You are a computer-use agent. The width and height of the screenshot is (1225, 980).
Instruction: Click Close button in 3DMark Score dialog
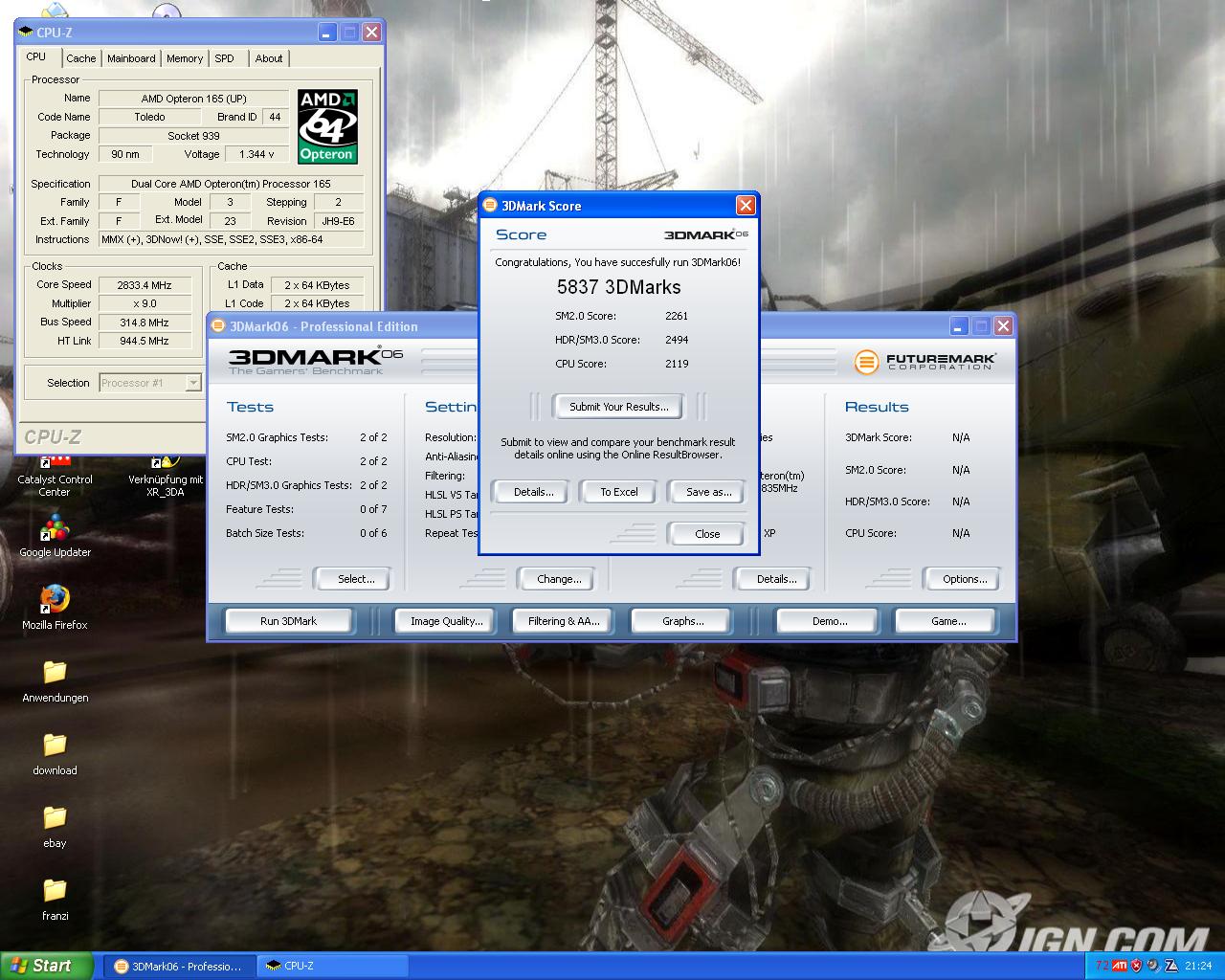coord(707,534)
